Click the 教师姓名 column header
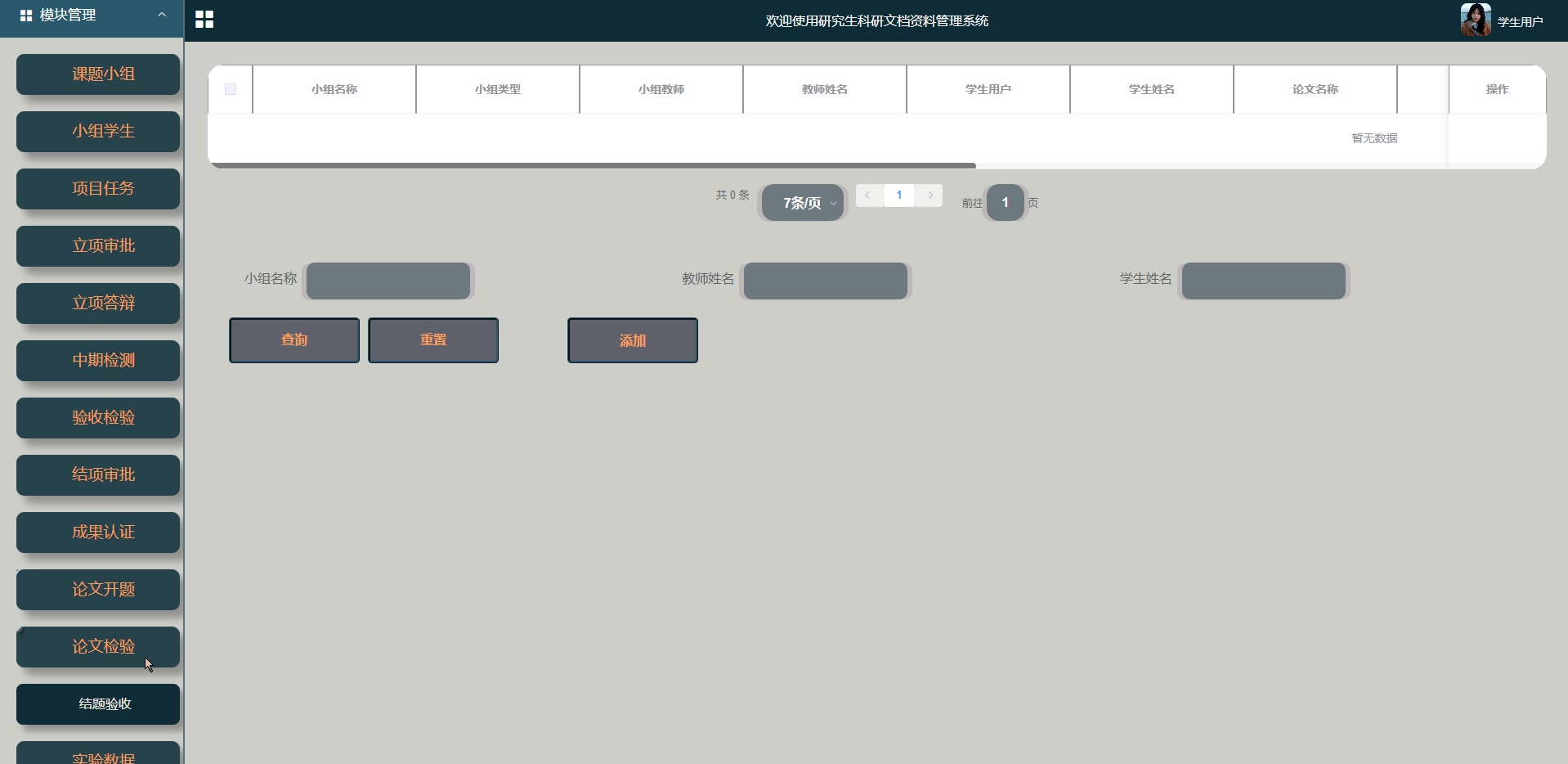1568x764 pixels. [825, 89]
